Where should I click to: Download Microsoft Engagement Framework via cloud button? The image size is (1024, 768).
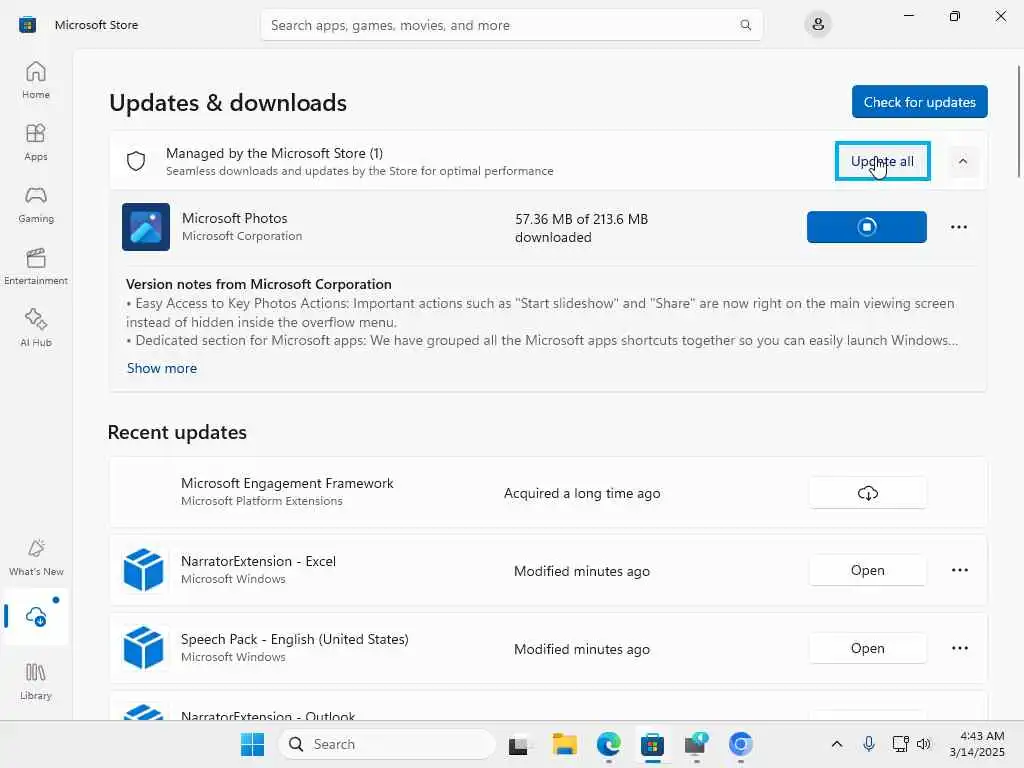[x=867, y=493]
